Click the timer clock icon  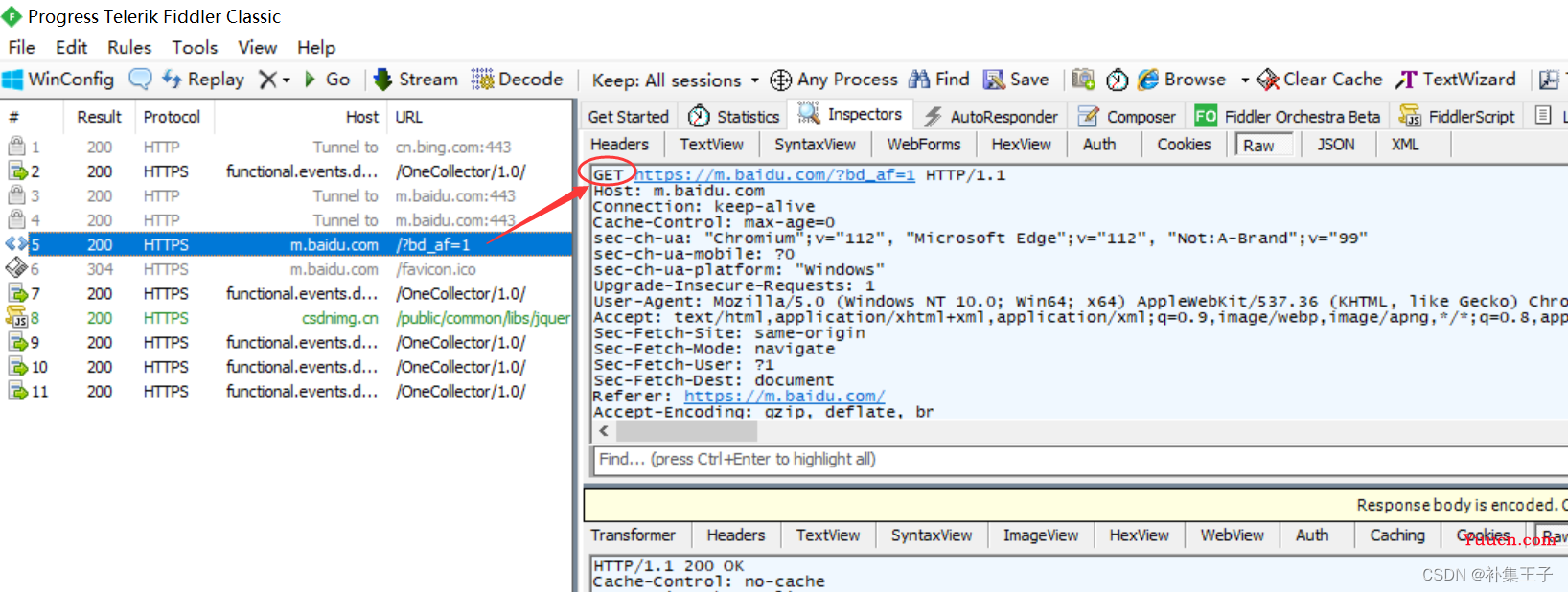pos(1117,80)
